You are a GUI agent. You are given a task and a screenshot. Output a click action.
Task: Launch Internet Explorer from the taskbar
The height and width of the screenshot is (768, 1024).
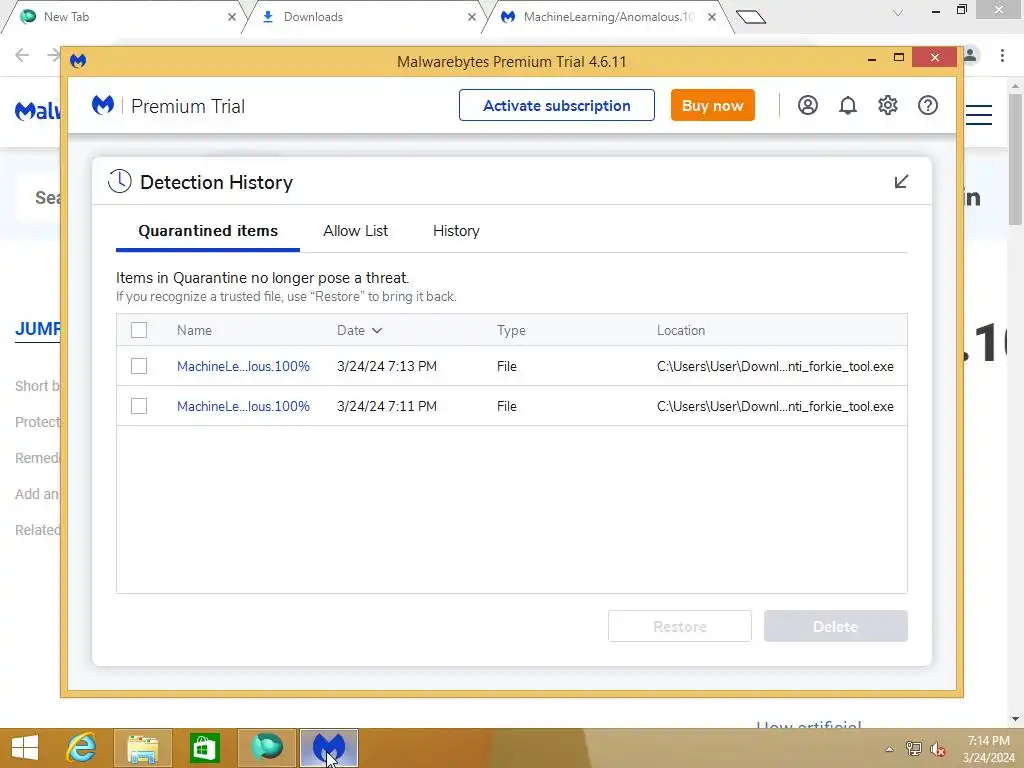click(x=82, y=748)
